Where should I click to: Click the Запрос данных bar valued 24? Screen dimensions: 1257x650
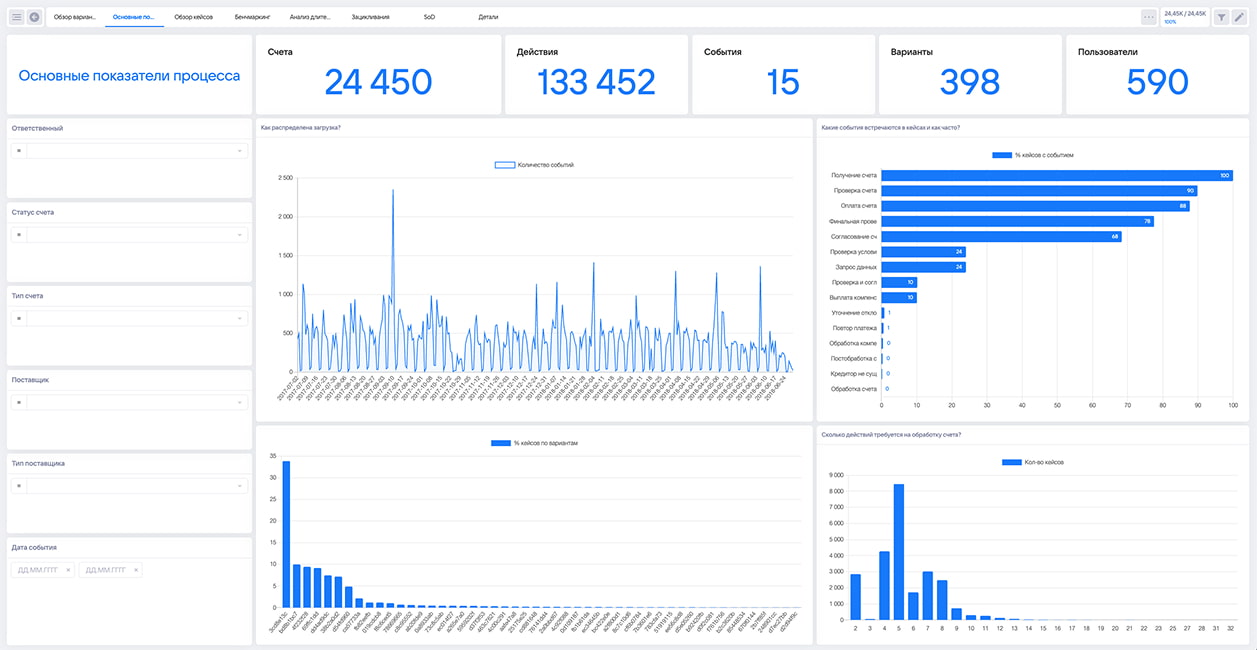point(923,267)
